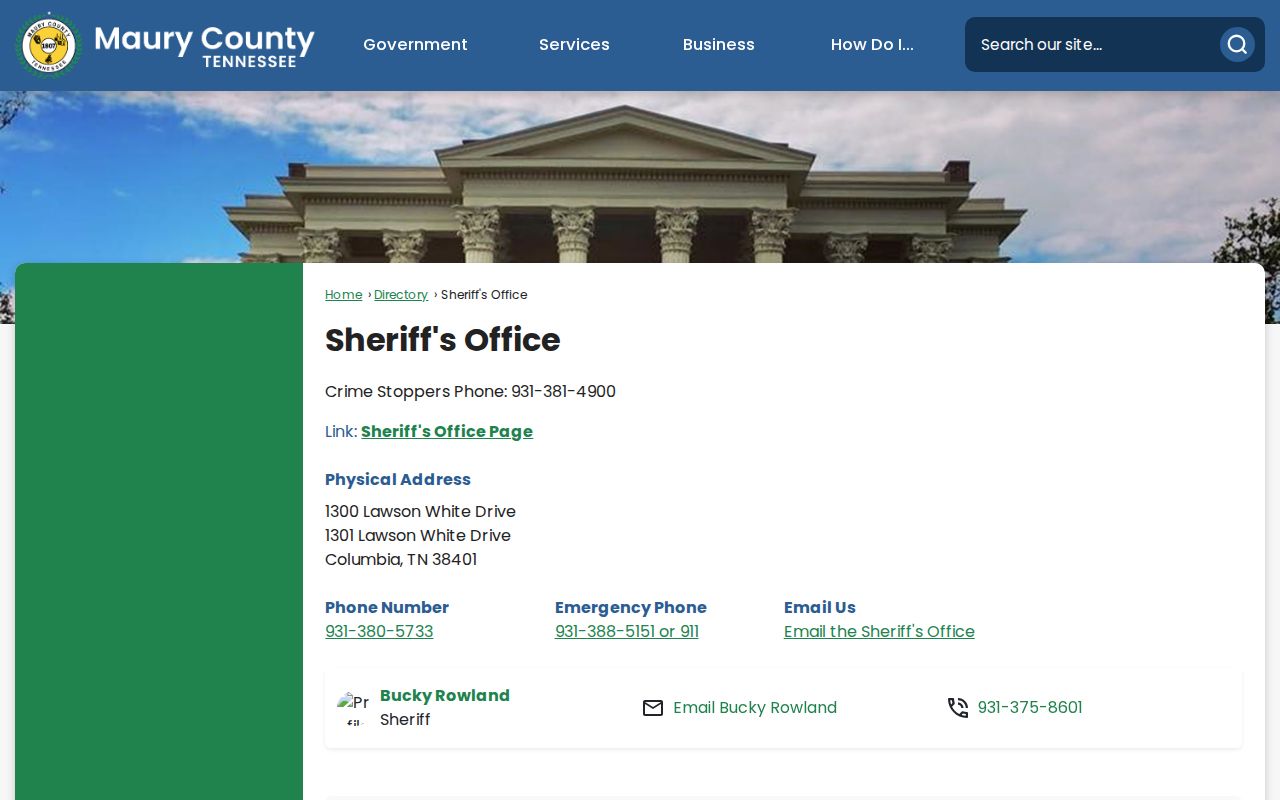Click the emergency phone 931-388-5151 or 911 link
The image size is (1280, 800).
(627, 632)
